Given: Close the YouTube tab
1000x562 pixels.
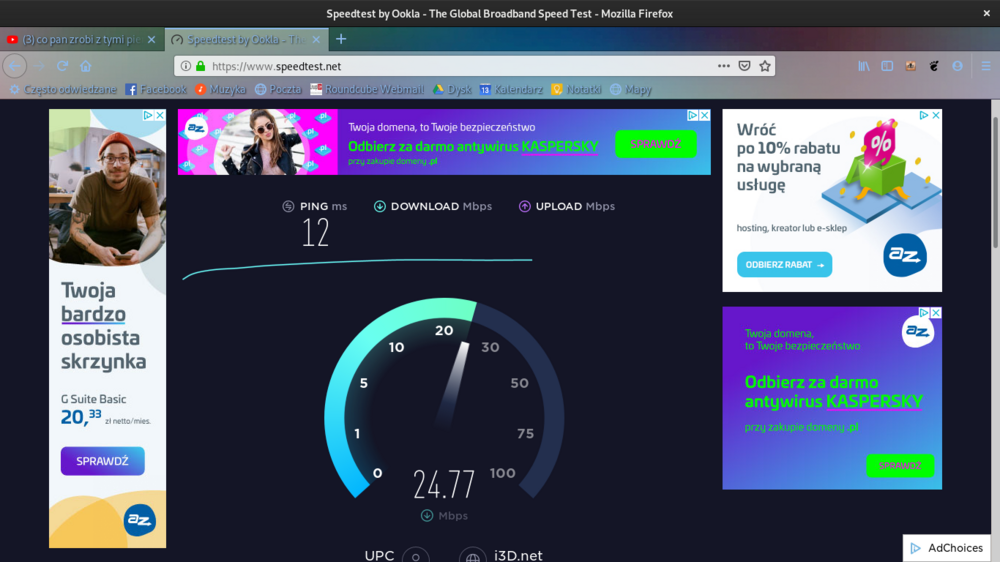Looking at the screenshot, I should 151,40.
